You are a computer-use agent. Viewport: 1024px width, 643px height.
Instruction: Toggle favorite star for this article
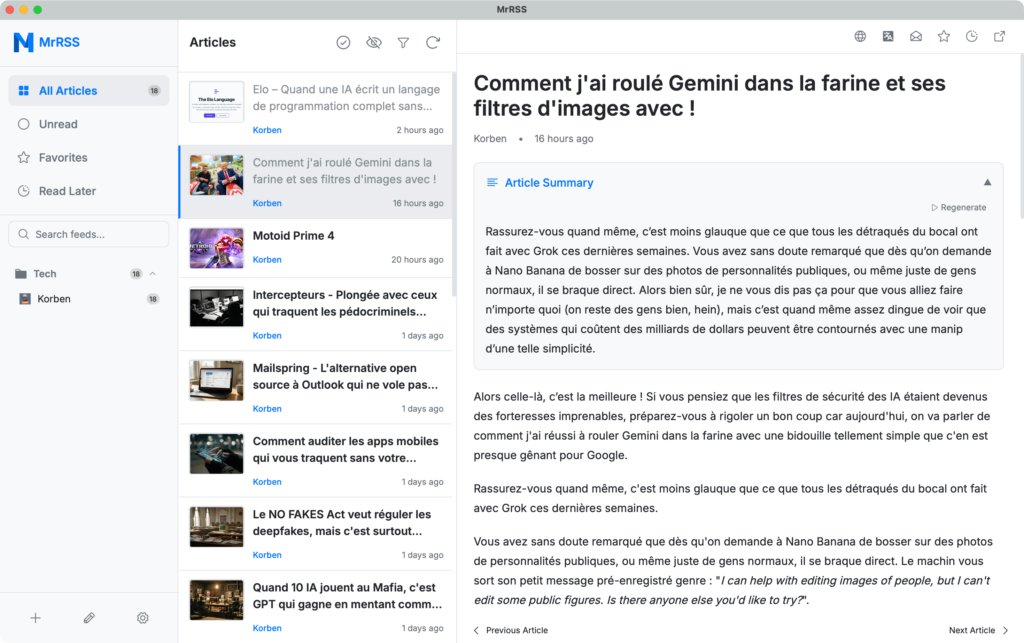click(x=944, y=37)
